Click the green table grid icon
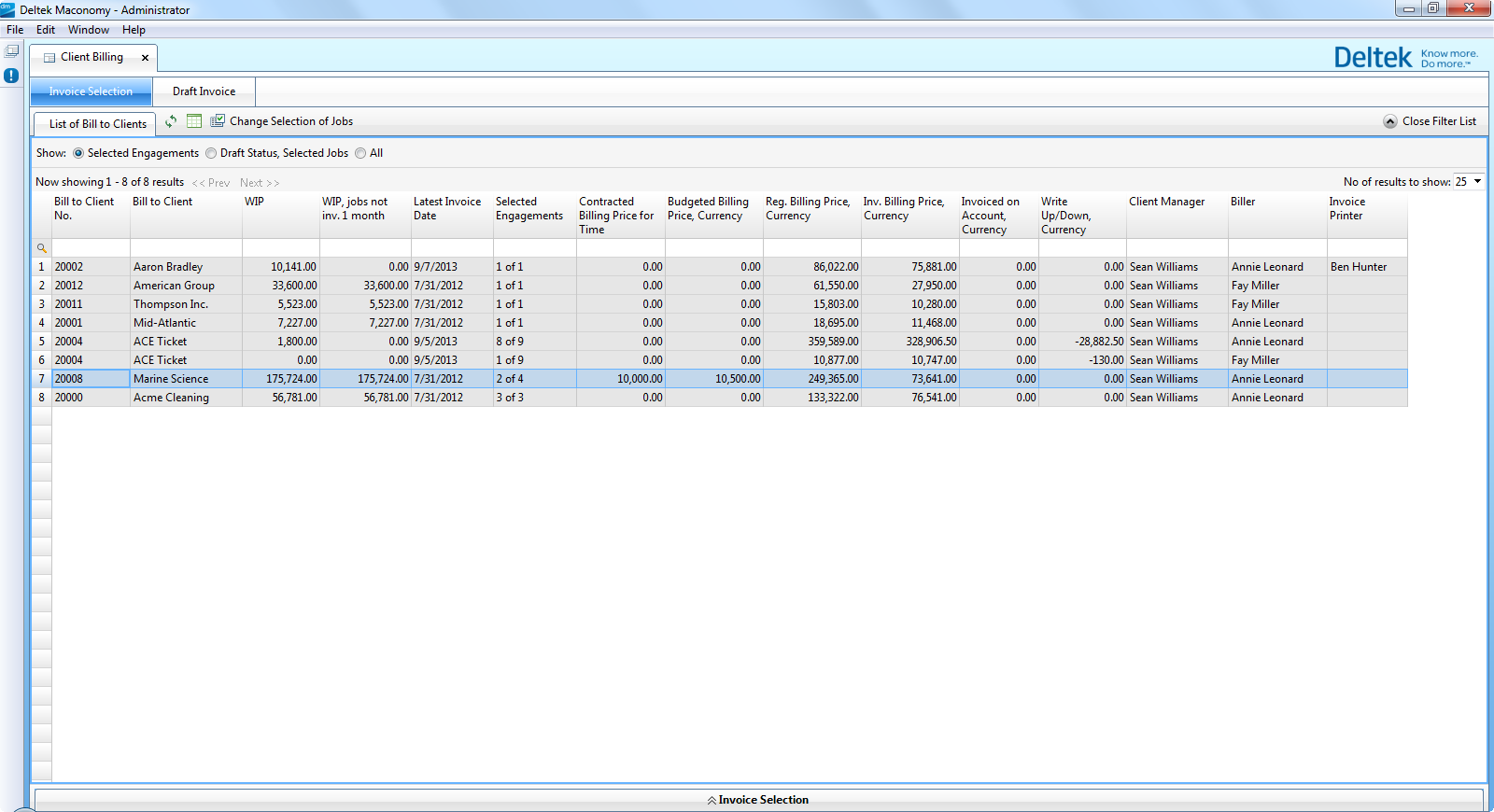The width and height of the screenshot is (1494, 812). point(194,120)
